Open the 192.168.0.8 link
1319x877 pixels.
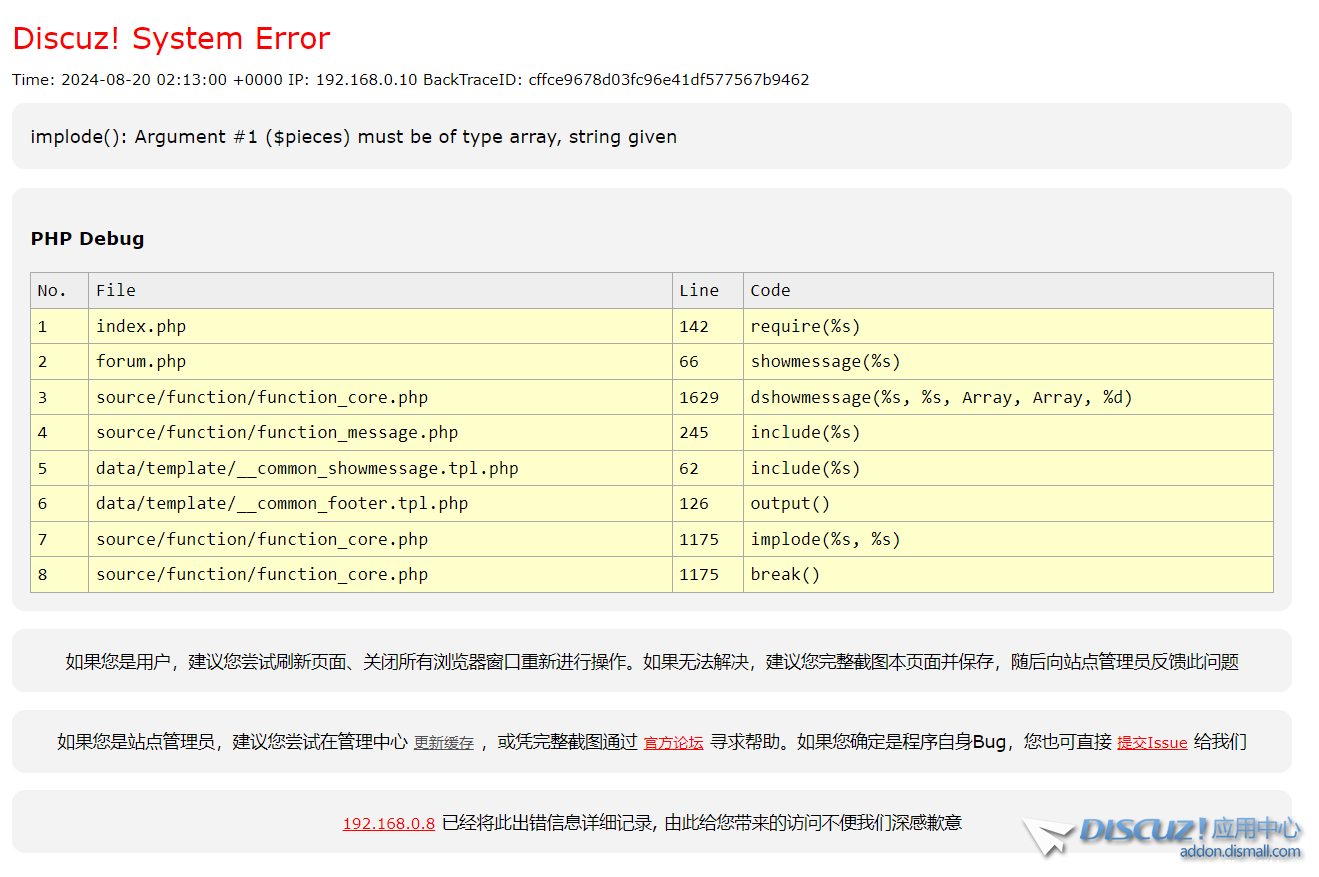tap(388, 824)
